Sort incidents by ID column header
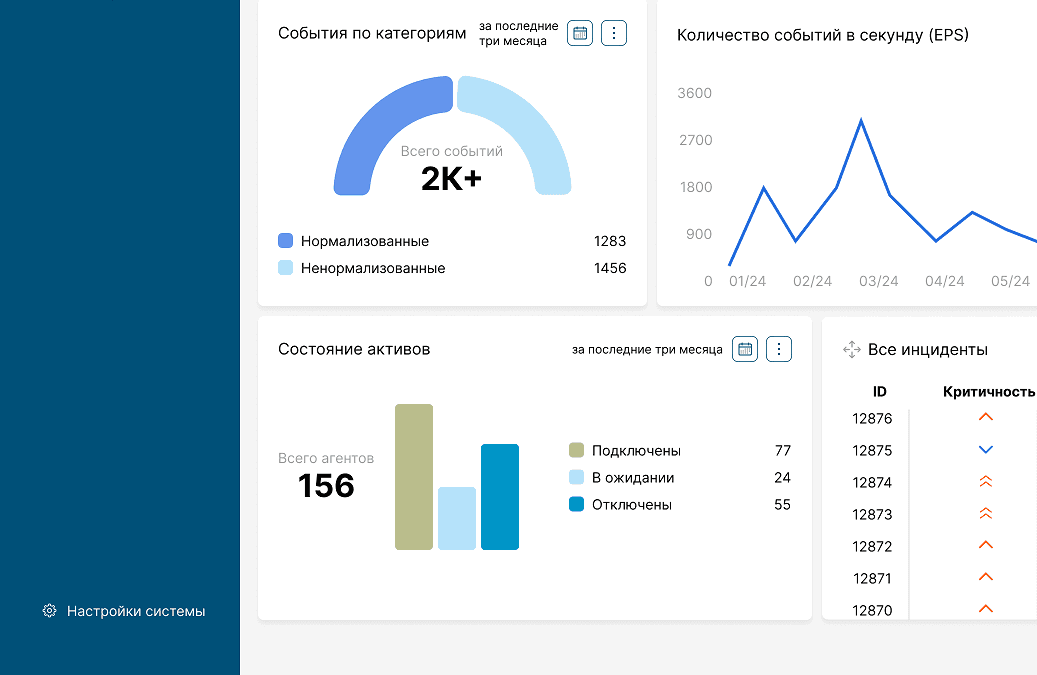Screen dimensions: 1037x675 880,392
